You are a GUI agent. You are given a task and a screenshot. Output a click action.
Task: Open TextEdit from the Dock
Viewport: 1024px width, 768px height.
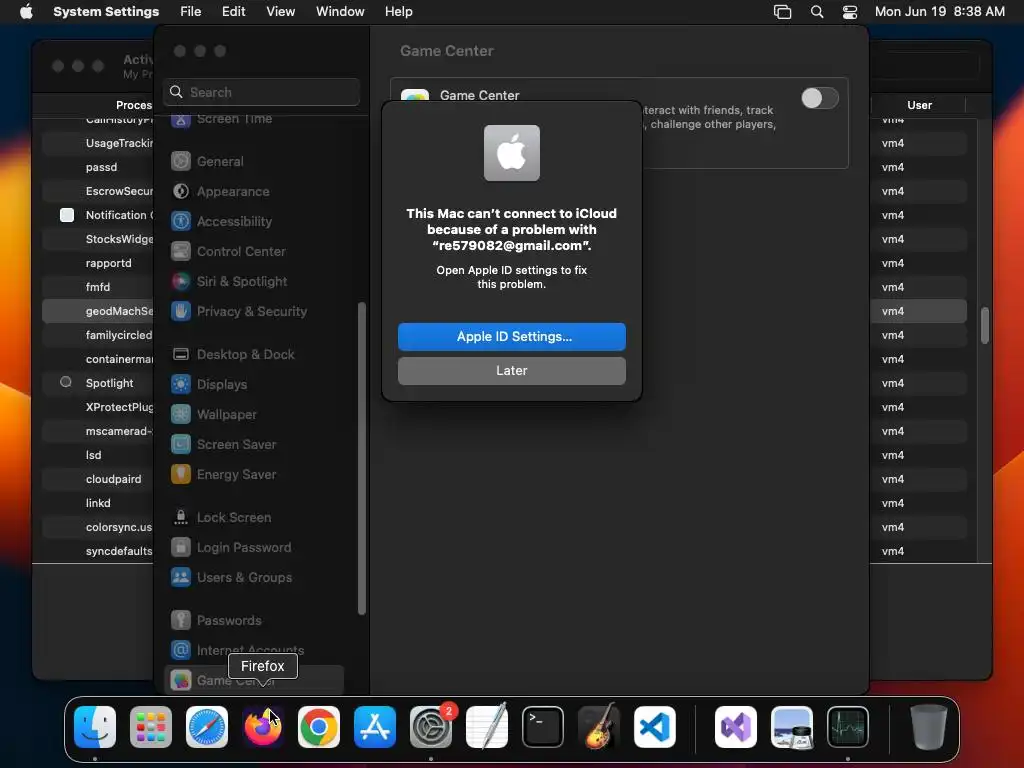tap(487, 727)
